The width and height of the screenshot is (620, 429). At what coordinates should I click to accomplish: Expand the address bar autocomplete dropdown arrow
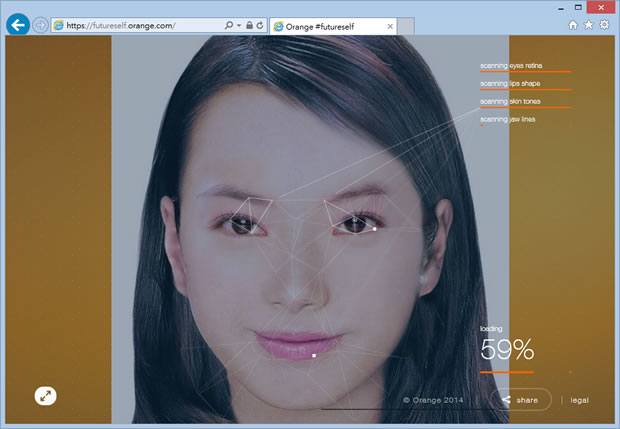pos(239,25)
